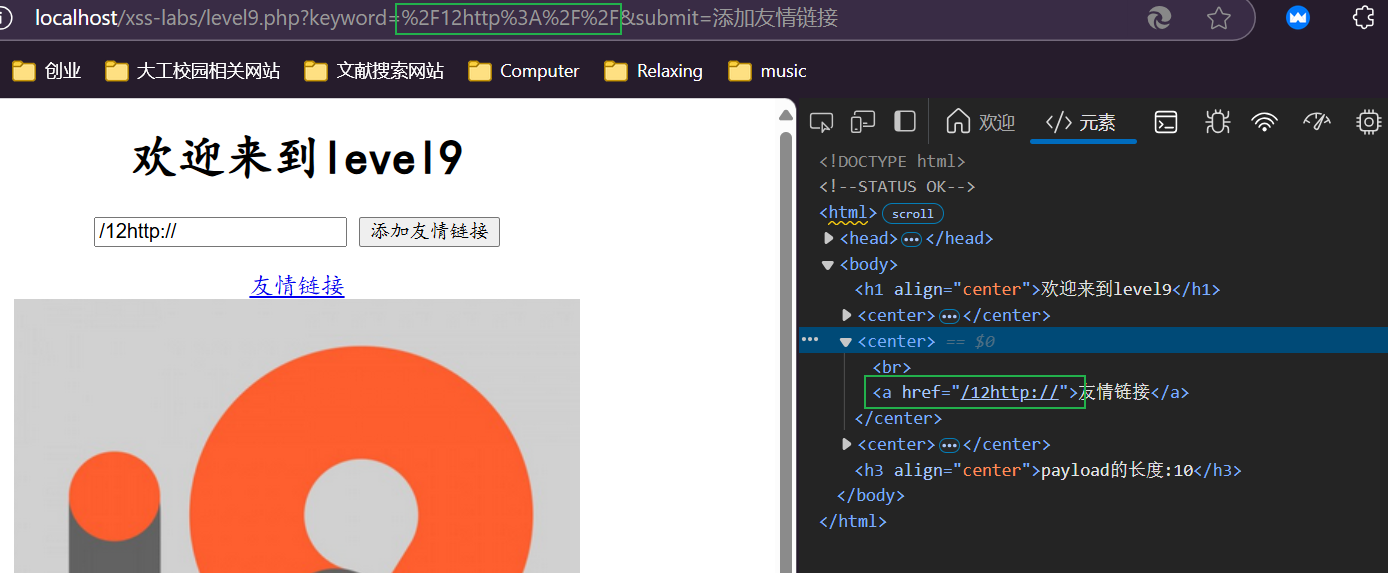
Task: Open the Console panel icon
Action: pos(1166,122)
